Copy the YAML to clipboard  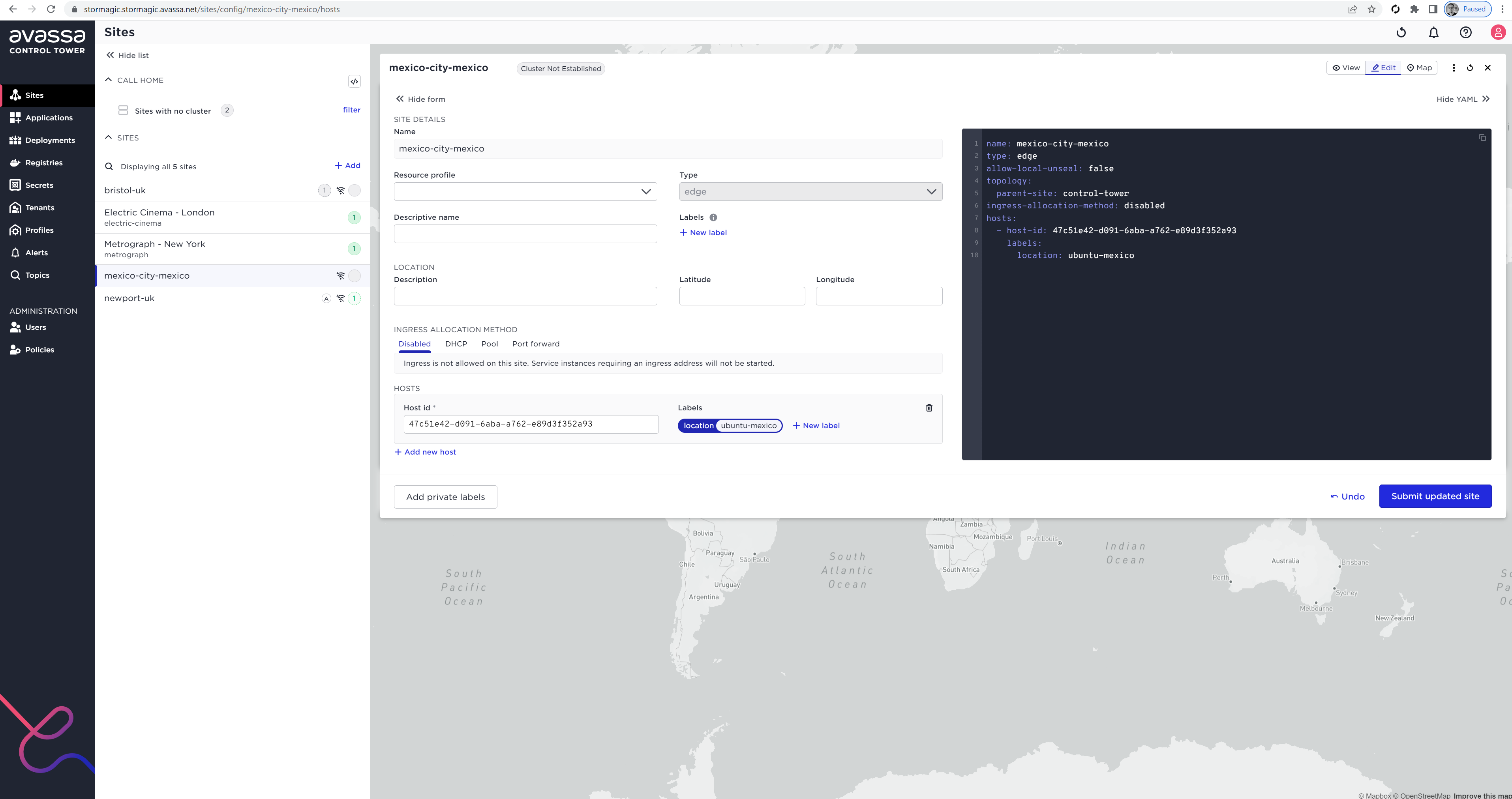[1482, 138]
